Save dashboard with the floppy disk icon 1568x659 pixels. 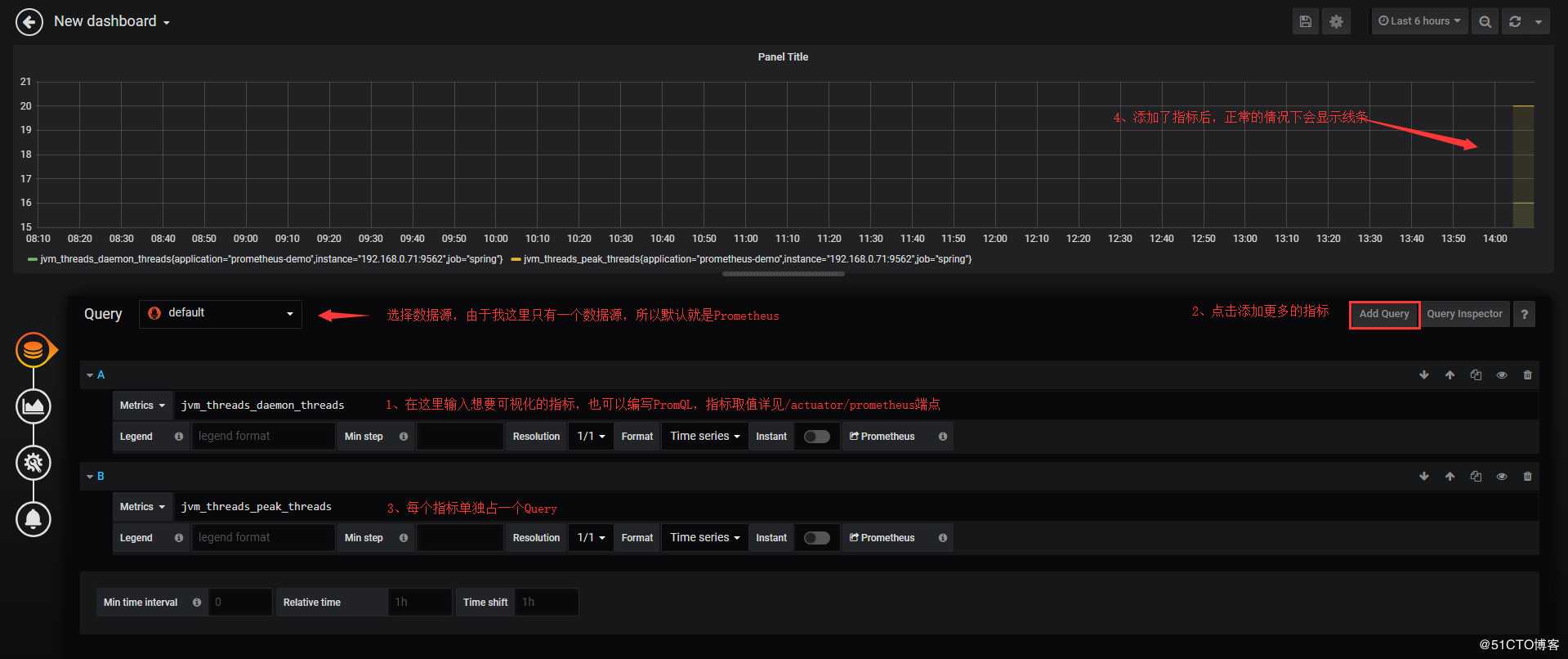click(x=1305, y=21)
